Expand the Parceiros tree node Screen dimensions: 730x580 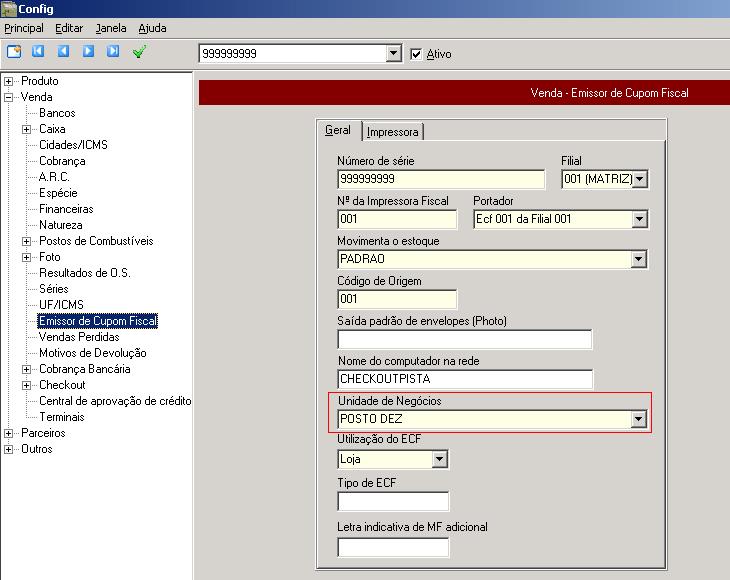(9, 433)
